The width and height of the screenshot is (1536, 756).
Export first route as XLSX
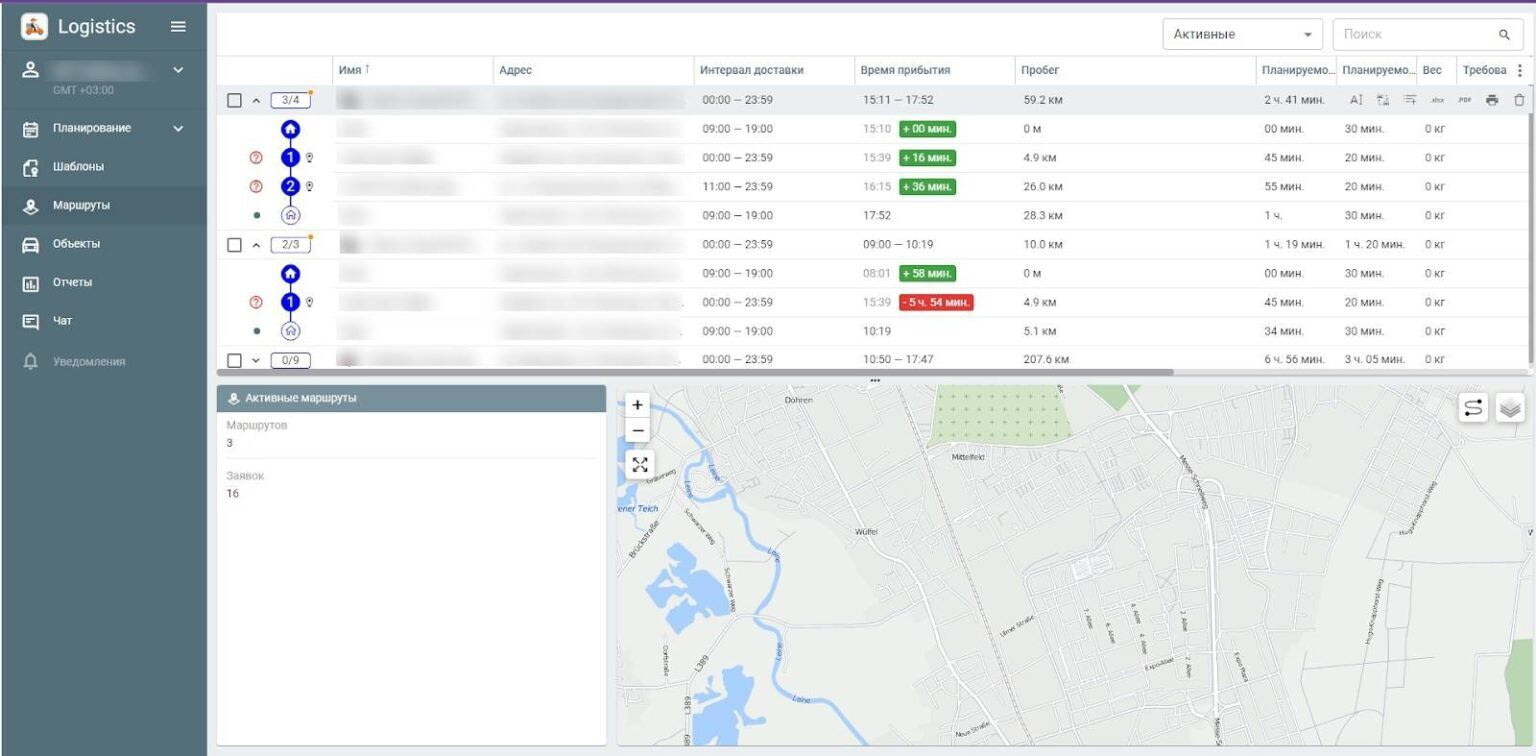[1437, 100]
